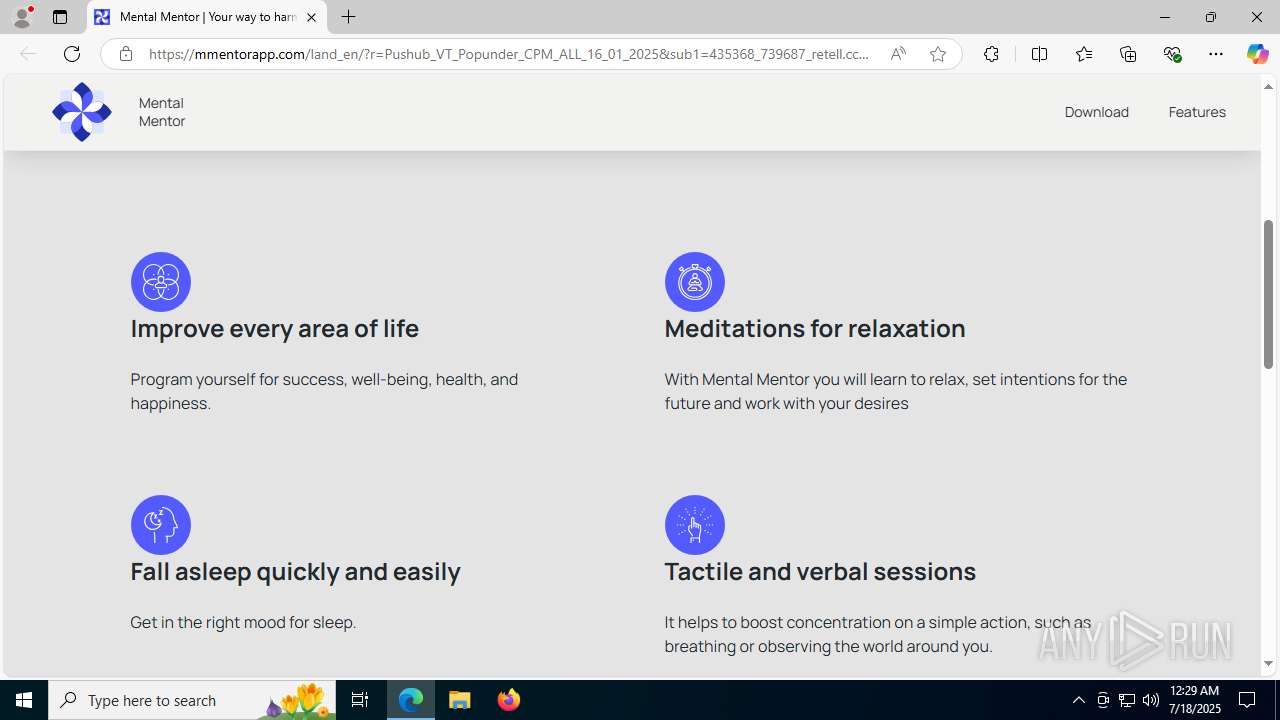Click the Meditations for relaxation timer icon
This screenshot has width=1280, height=720.
coord(695,282)
